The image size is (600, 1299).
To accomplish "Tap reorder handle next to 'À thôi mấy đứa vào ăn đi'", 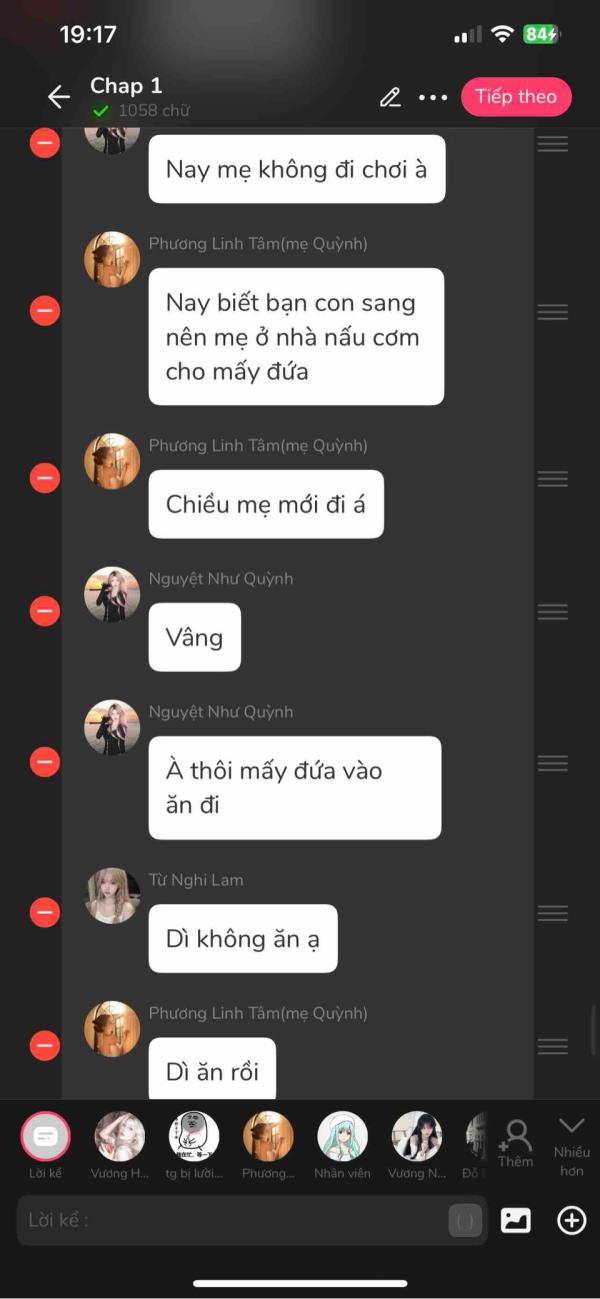I will 552,762.
